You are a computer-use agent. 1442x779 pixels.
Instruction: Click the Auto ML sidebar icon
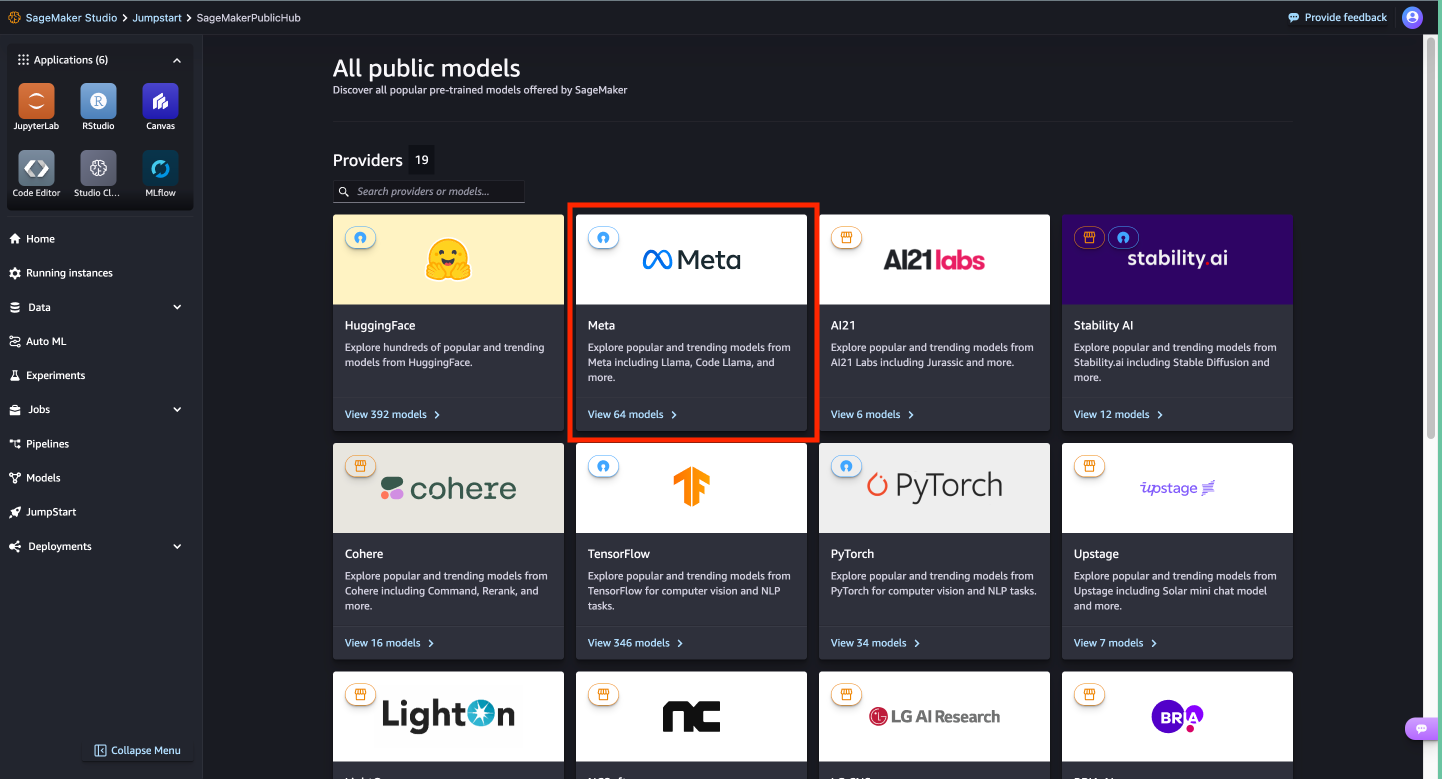[15, 341]
